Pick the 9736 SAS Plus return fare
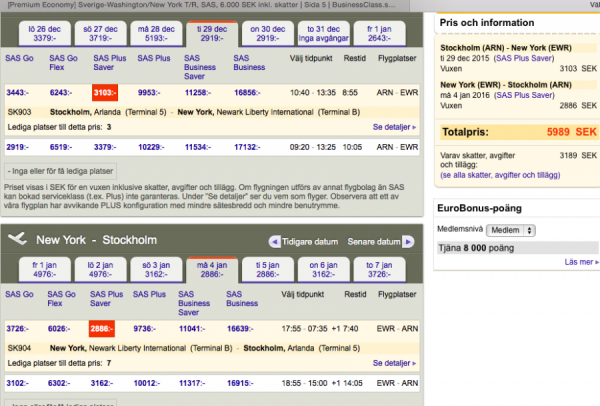The height and width of the screenshot is (406, 600). pyautogui.click(x=146, y=328)
